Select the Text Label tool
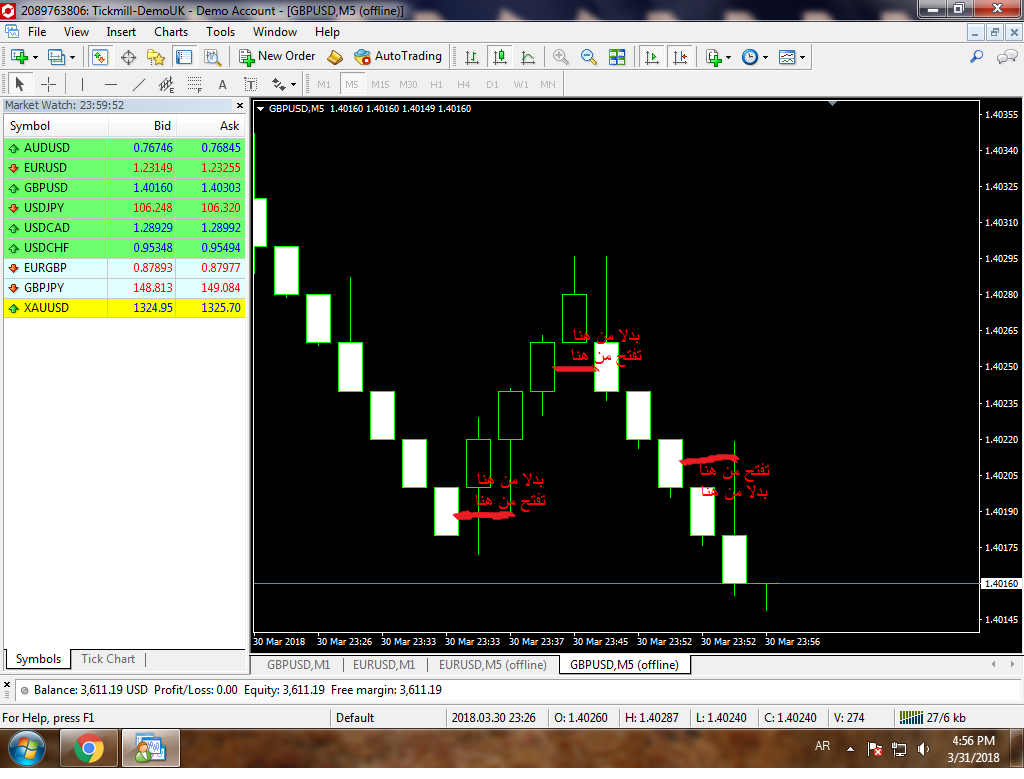The image size is (1024, 779). pos(249,84)
